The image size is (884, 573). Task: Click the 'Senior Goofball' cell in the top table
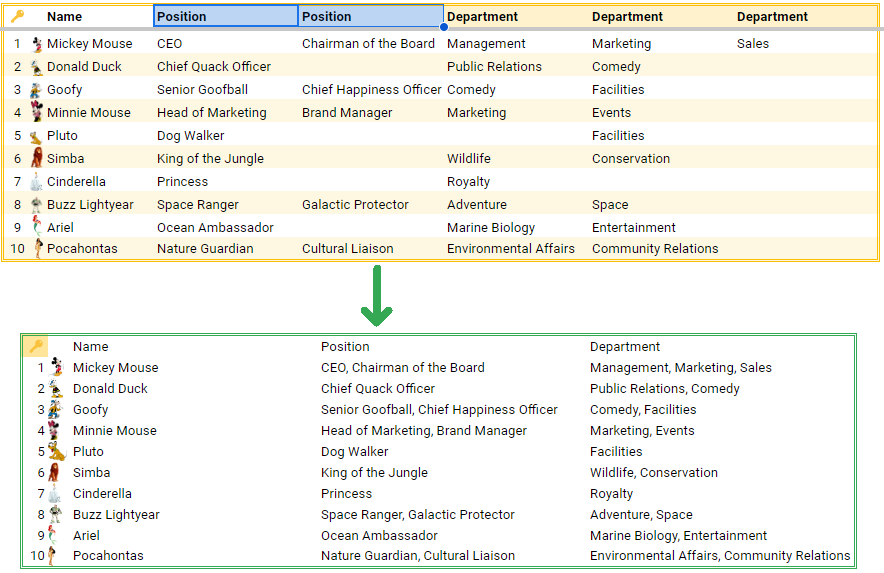click(x=202, y=90)
